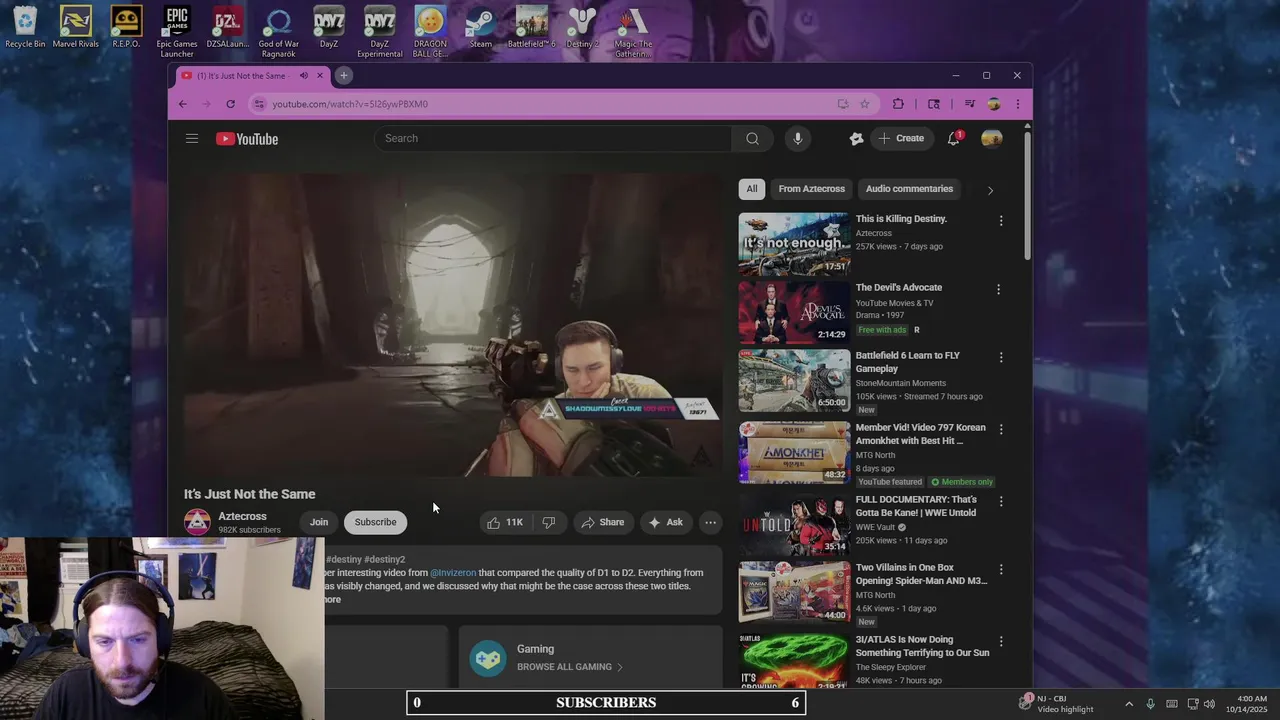Open the volume tray icon

point(1209,704)
